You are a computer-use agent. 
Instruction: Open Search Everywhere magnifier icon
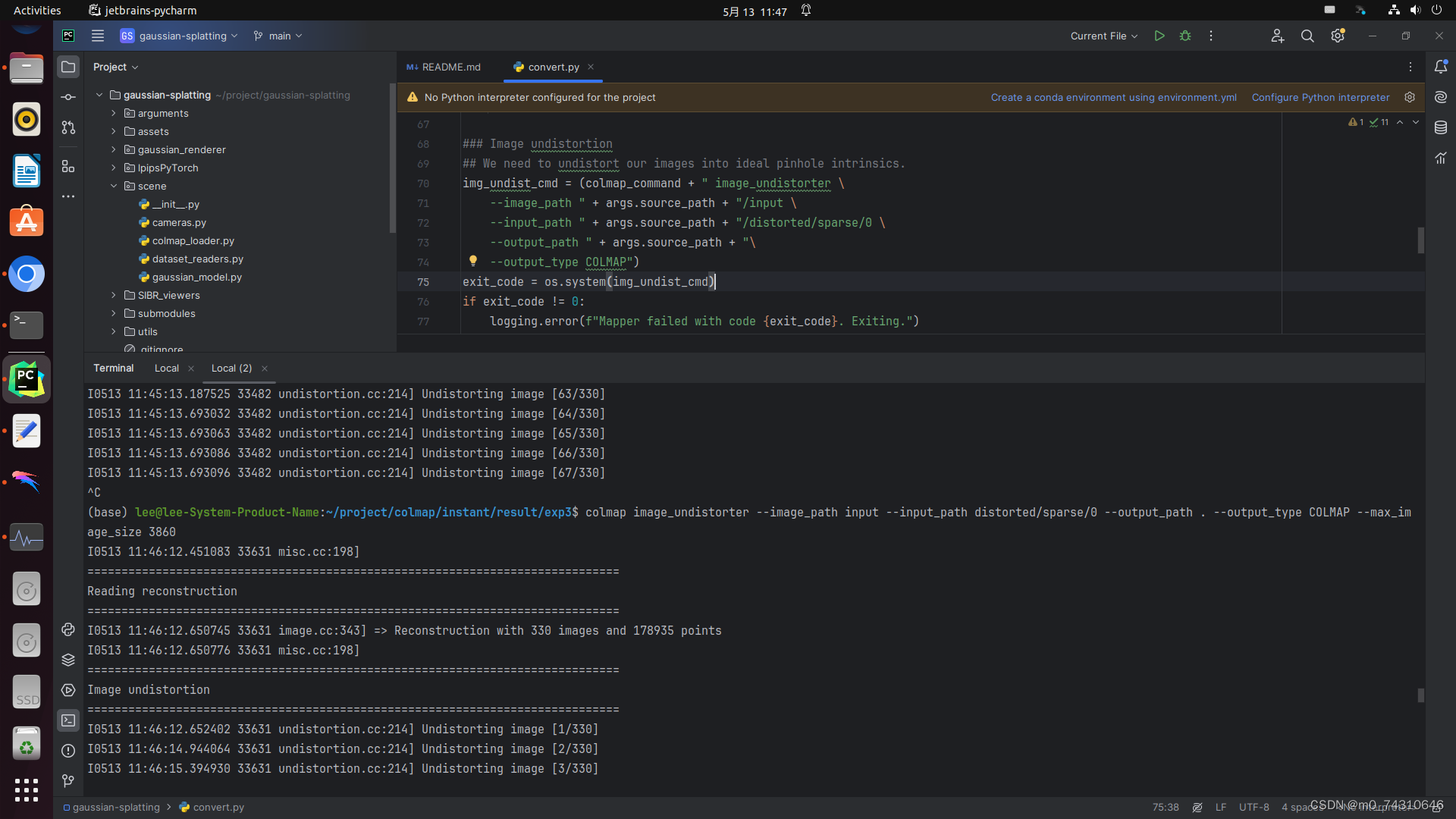point(1307,36)
